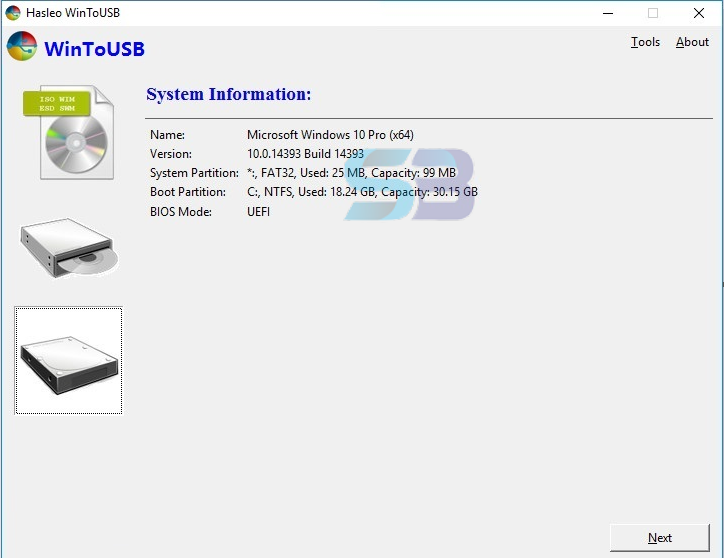Click the Next button
The height and width of the screenshot is (558, 724).
click(660, 538)
